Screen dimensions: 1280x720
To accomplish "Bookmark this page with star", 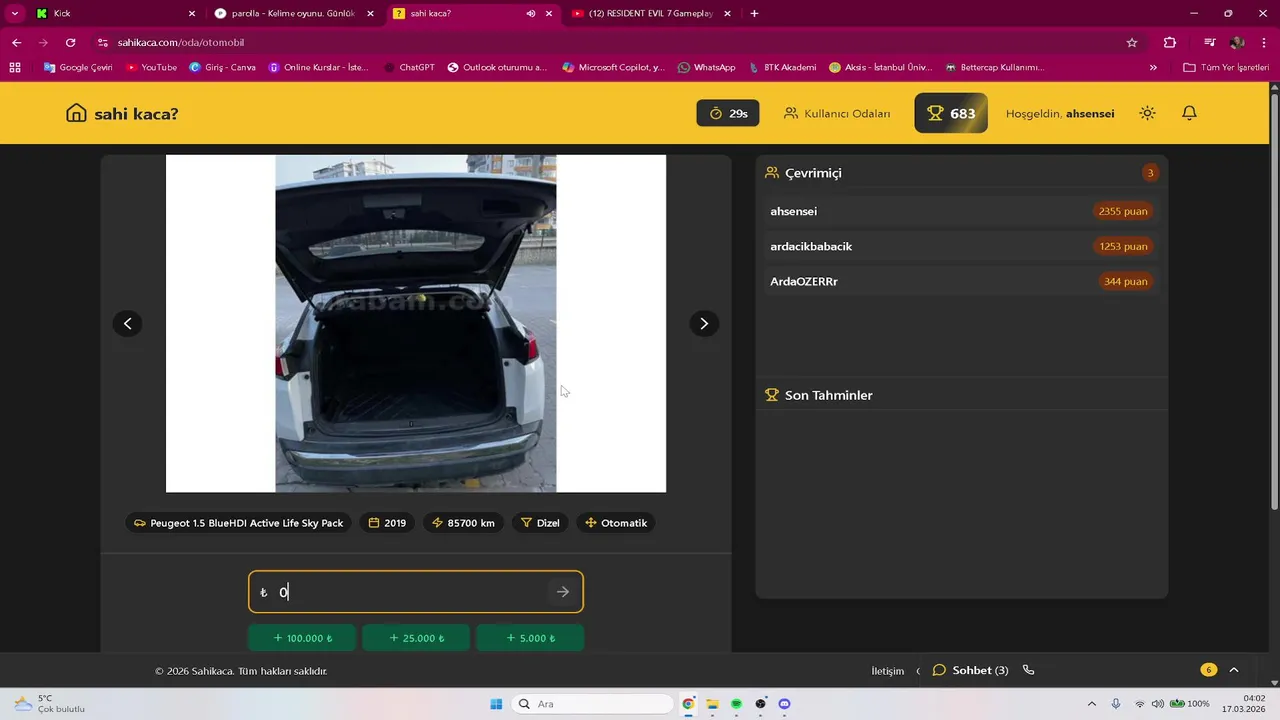I will (x=1132, y=42).
